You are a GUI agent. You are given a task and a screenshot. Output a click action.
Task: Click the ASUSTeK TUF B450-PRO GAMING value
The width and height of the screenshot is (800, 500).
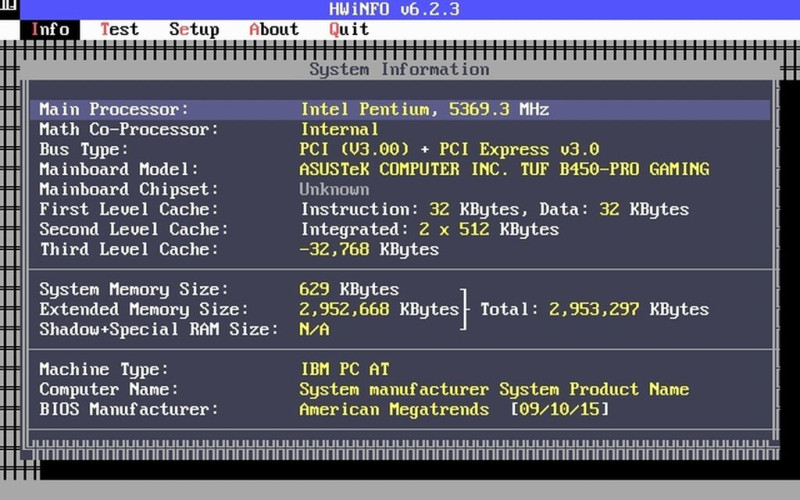click(x=504, y=169)
